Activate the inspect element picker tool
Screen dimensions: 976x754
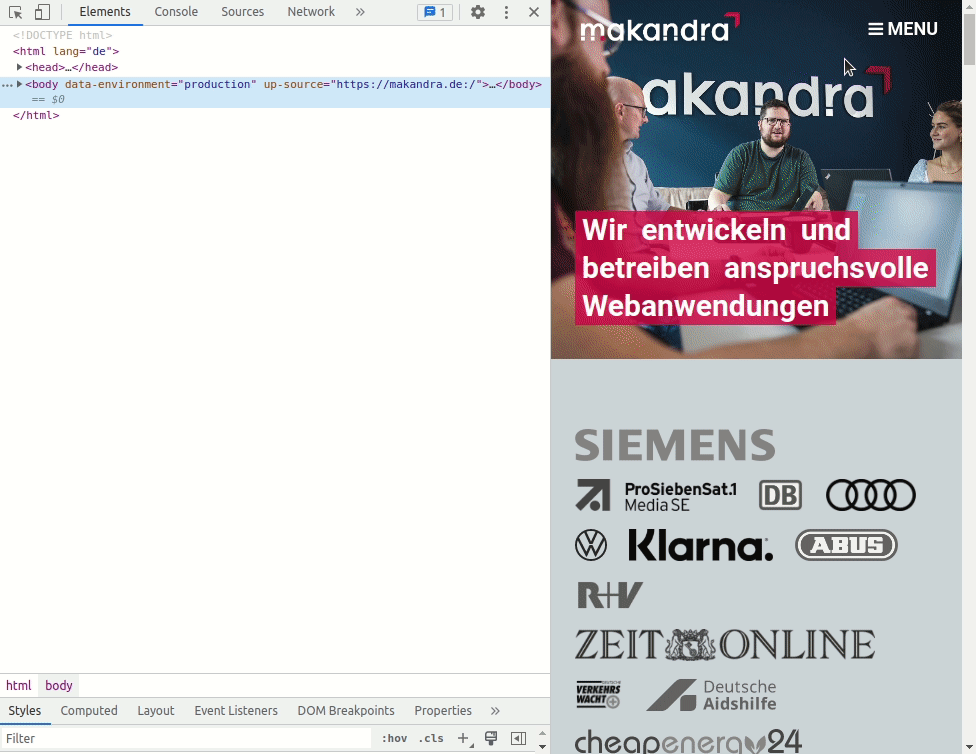16,13
